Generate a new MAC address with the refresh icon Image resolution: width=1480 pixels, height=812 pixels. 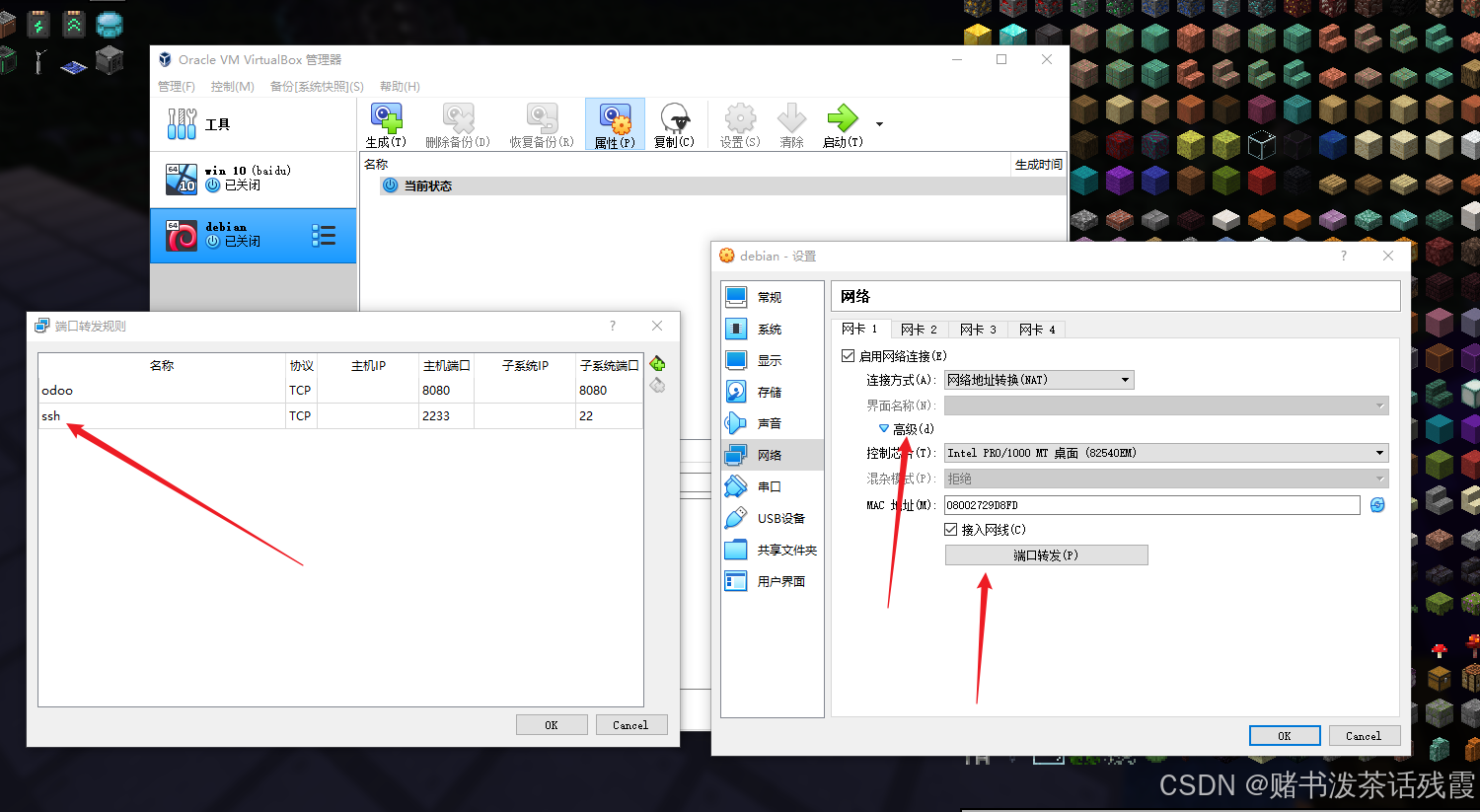pyautogui.click(x=1377, y=505)
